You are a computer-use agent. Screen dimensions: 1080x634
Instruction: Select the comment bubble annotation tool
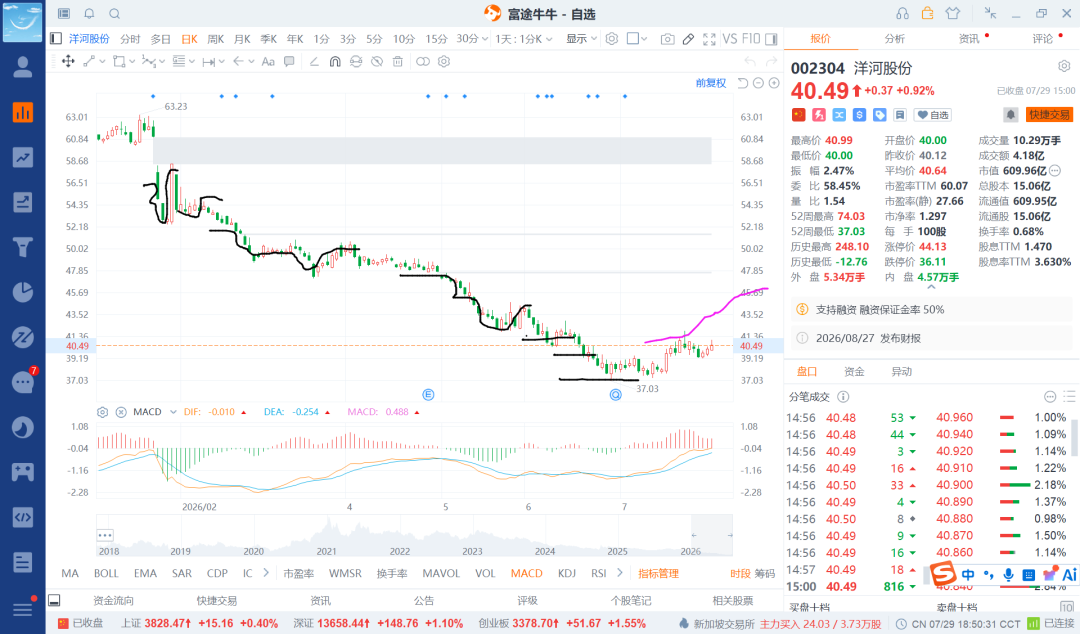[x=289, y=61]
